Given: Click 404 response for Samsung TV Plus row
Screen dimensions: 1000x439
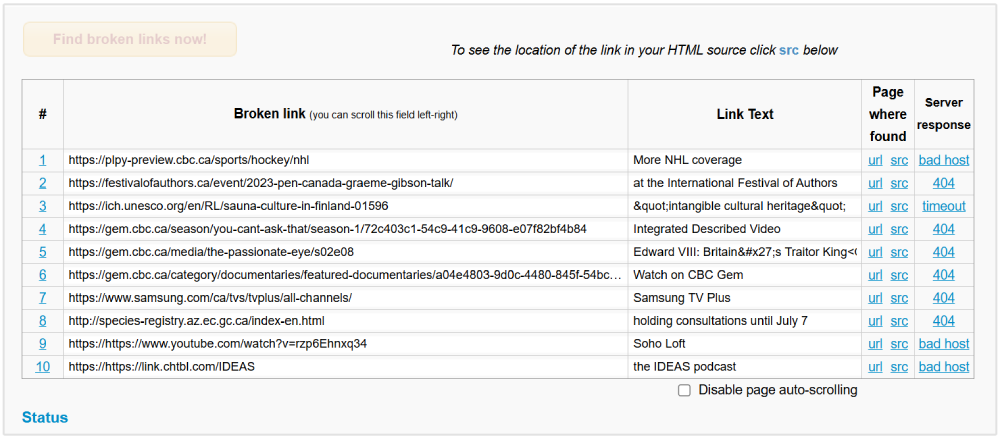Looking at the screenshot, I should (x=943, y=298).
